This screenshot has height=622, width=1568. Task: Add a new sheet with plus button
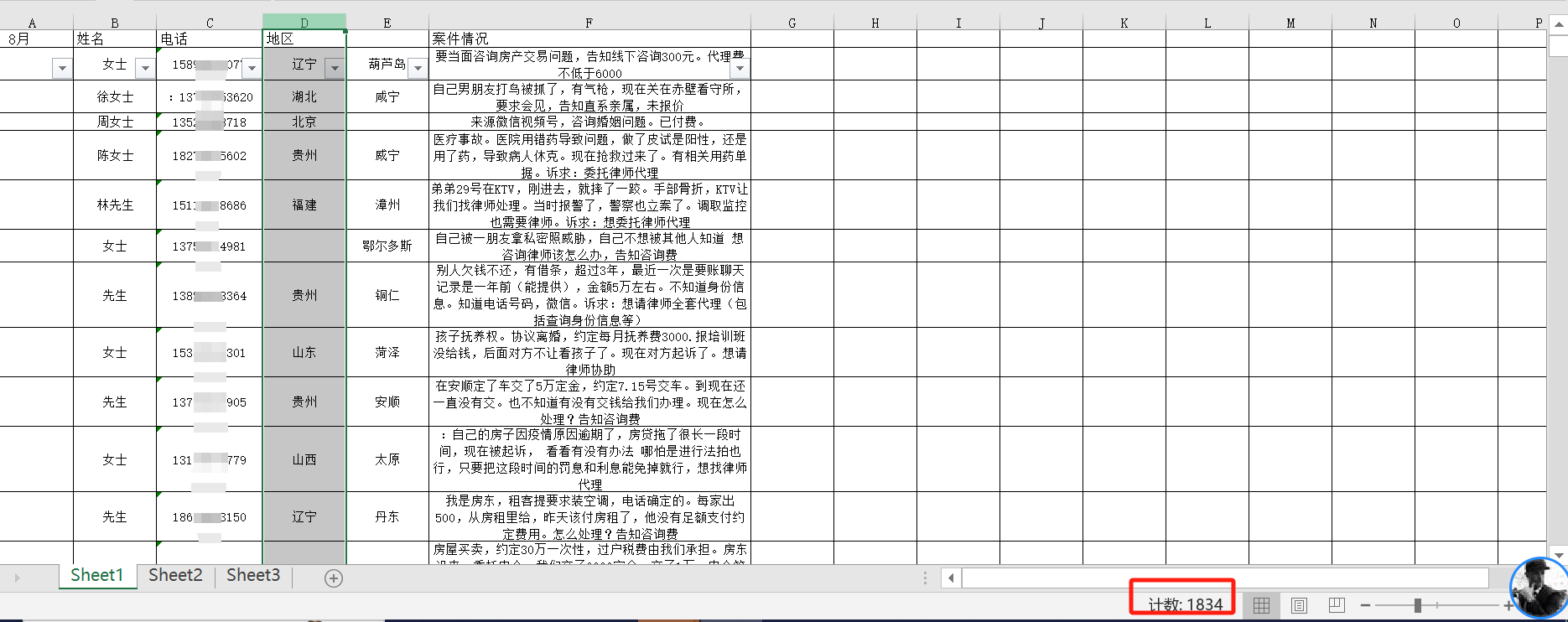tap(333, 578)
